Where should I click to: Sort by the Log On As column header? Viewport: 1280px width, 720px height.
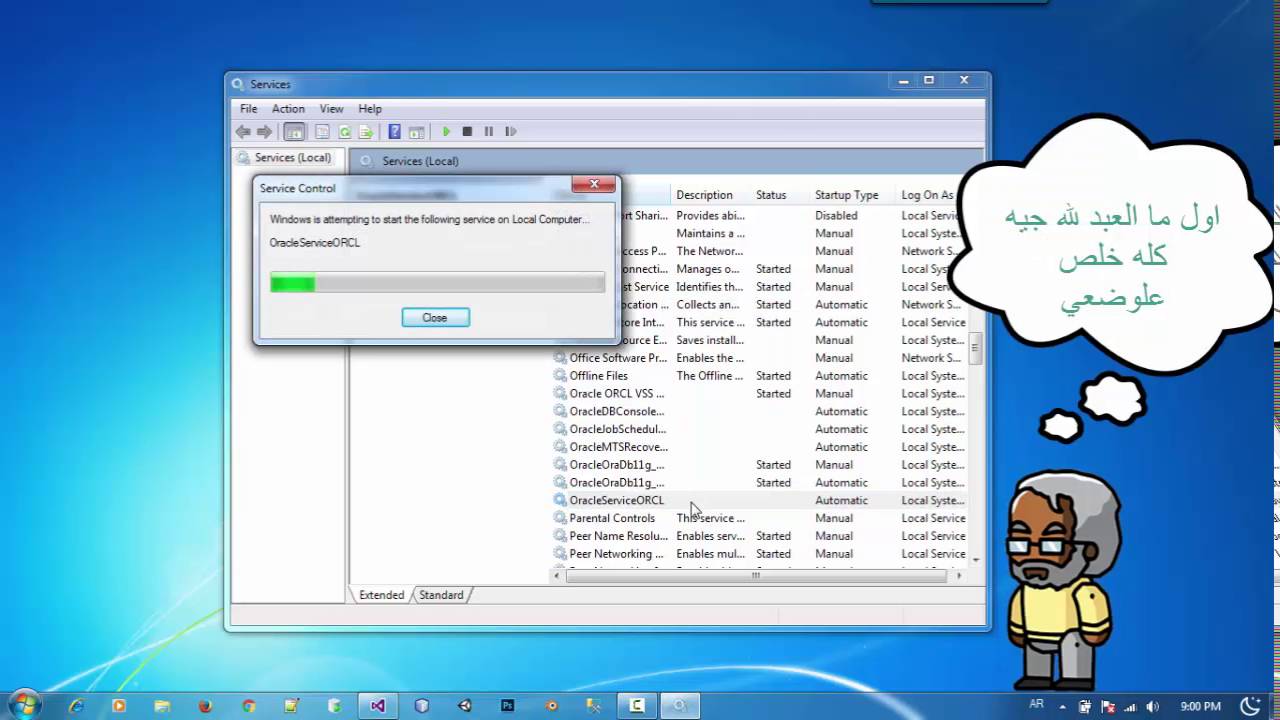[927, 195]
